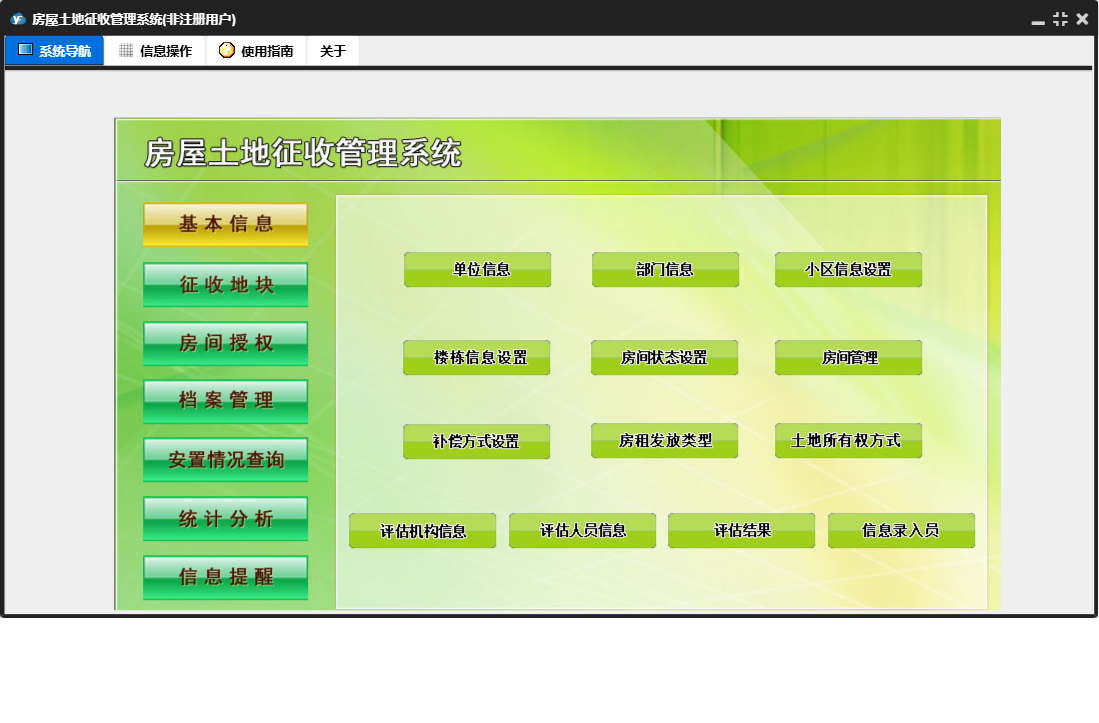Open 小区信息设置
1099x723 pixels.
click(848, 270)
